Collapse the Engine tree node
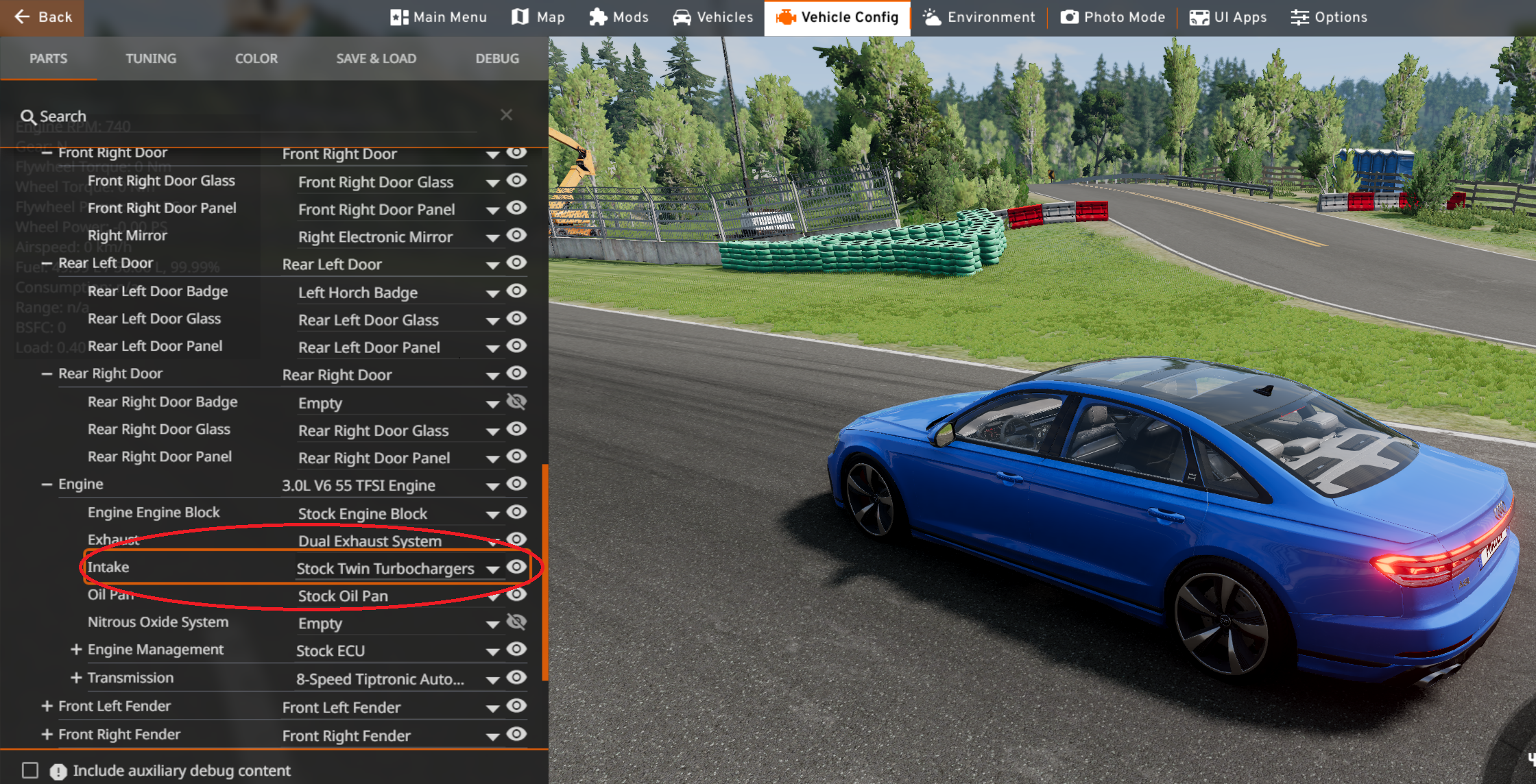 [x=47, y=485]
